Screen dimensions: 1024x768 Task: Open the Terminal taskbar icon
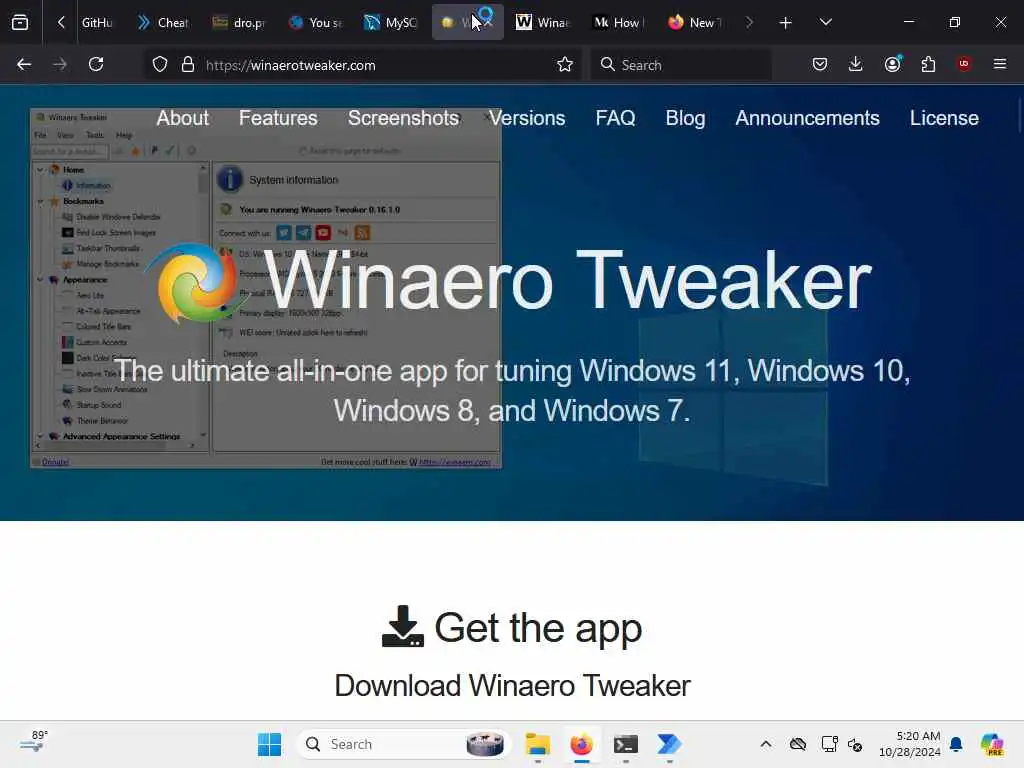626,744
